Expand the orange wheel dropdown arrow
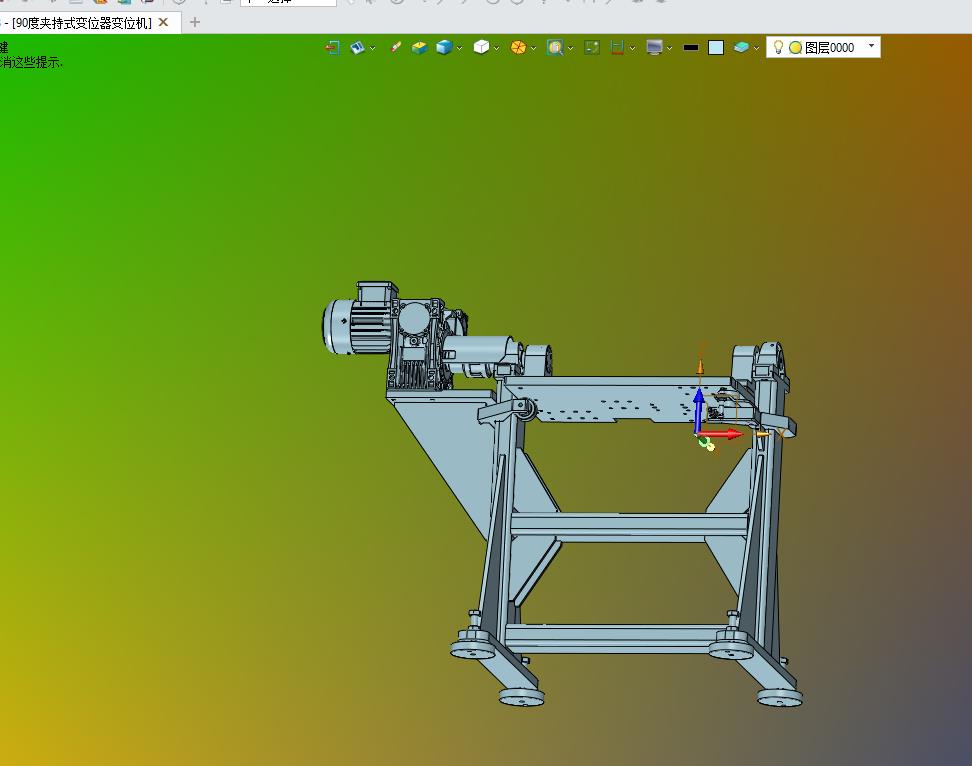Screen dimensions: 972x766 (534, 48)
